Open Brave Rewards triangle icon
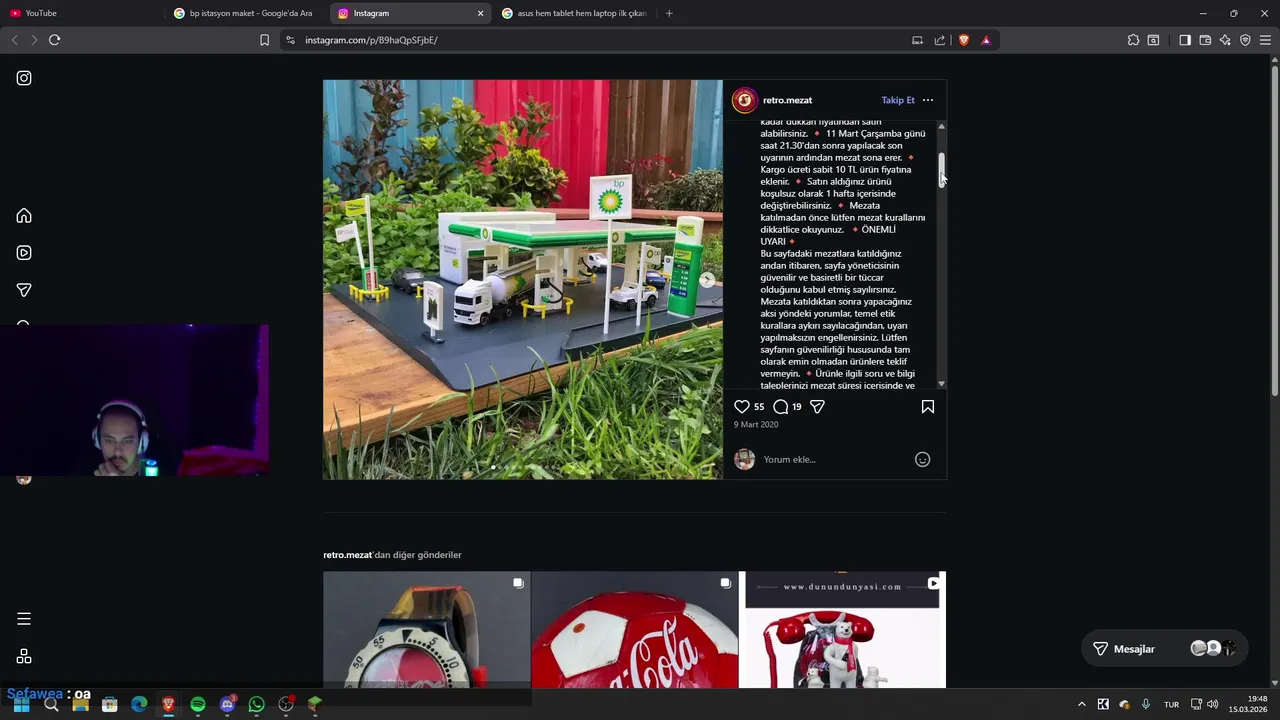 (x=986, y=40)
